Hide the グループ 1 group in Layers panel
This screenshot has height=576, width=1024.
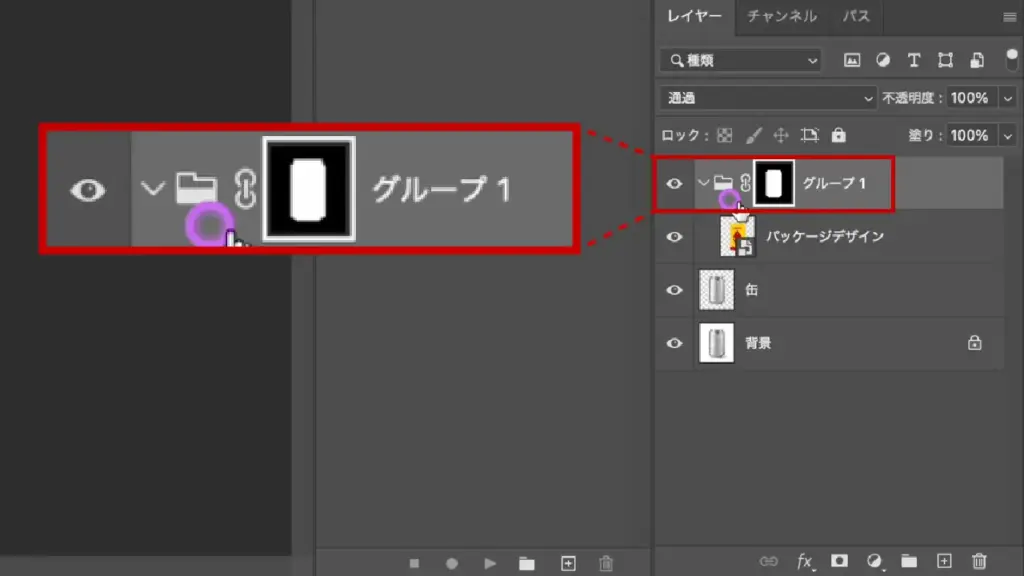(675, 183)
